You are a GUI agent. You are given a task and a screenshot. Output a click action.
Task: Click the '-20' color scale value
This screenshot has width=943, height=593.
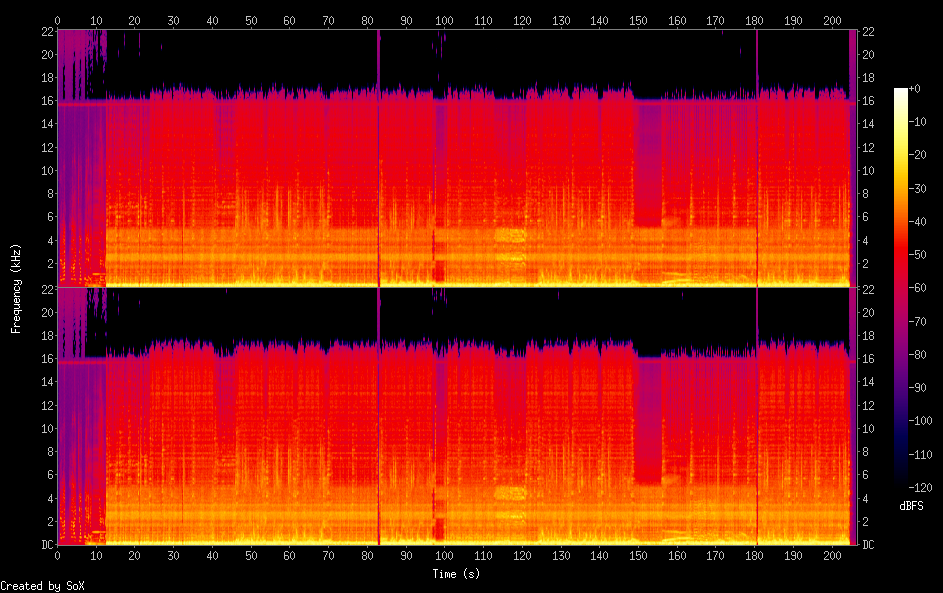(917, 155)
